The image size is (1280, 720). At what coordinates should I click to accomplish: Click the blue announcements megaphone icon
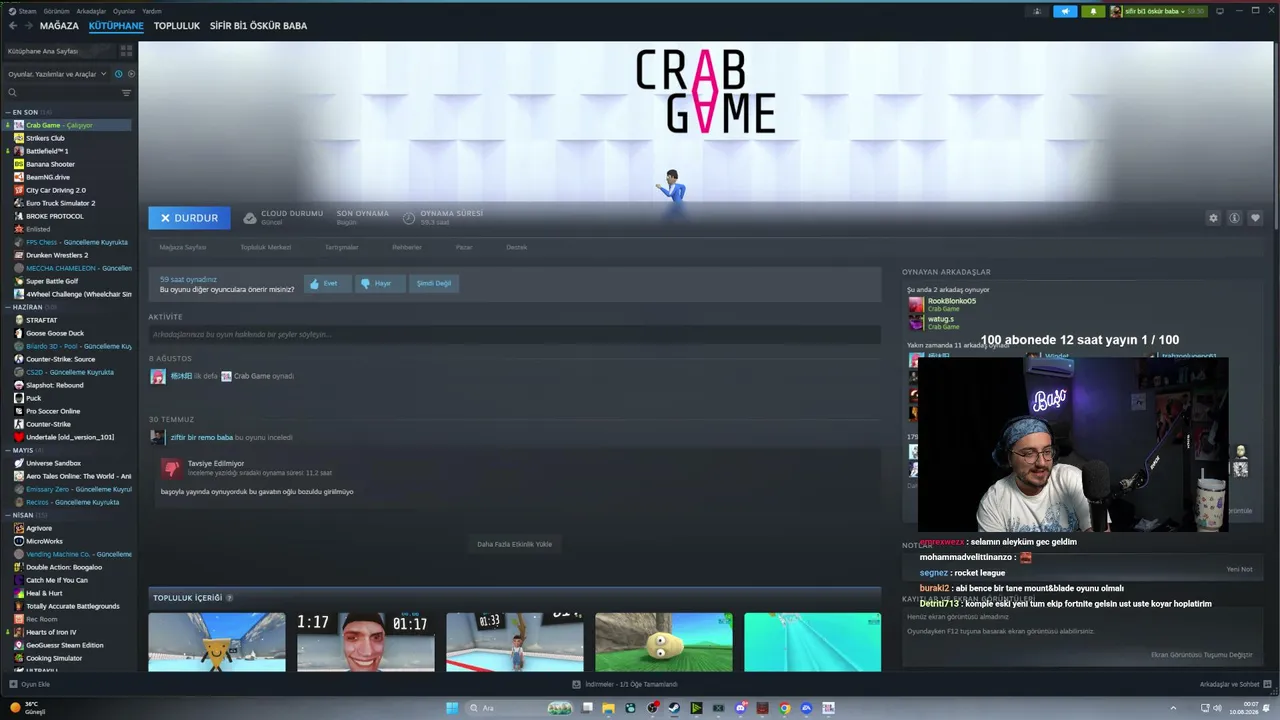tap(1065, 11)
